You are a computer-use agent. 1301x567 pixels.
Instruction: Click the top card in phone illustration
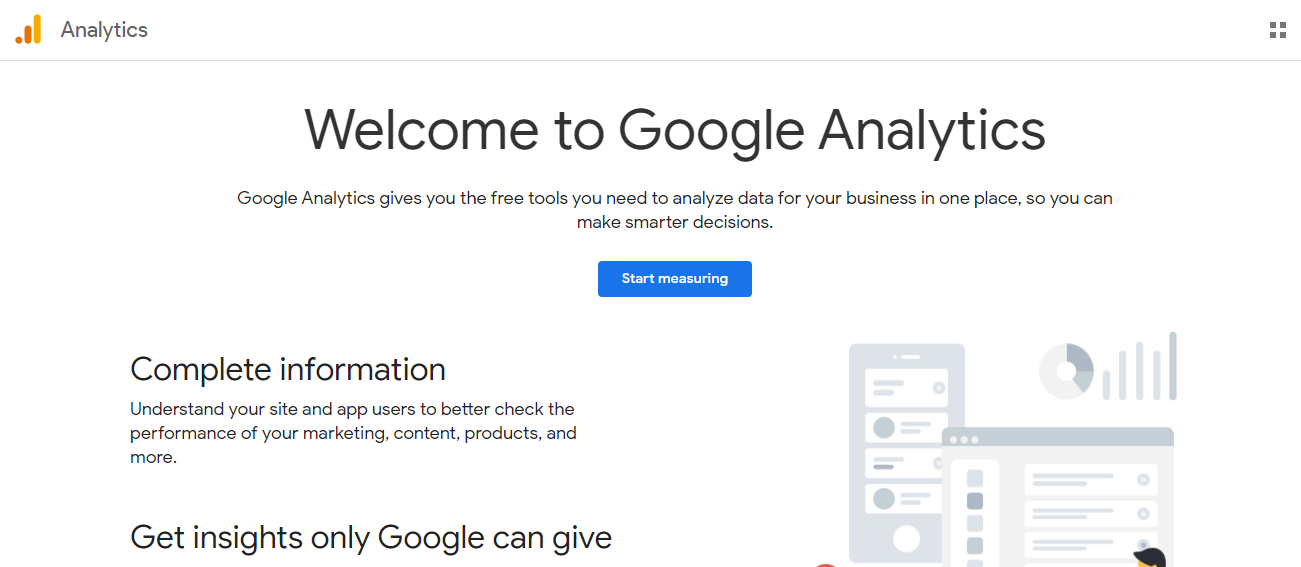pos(906,388)
